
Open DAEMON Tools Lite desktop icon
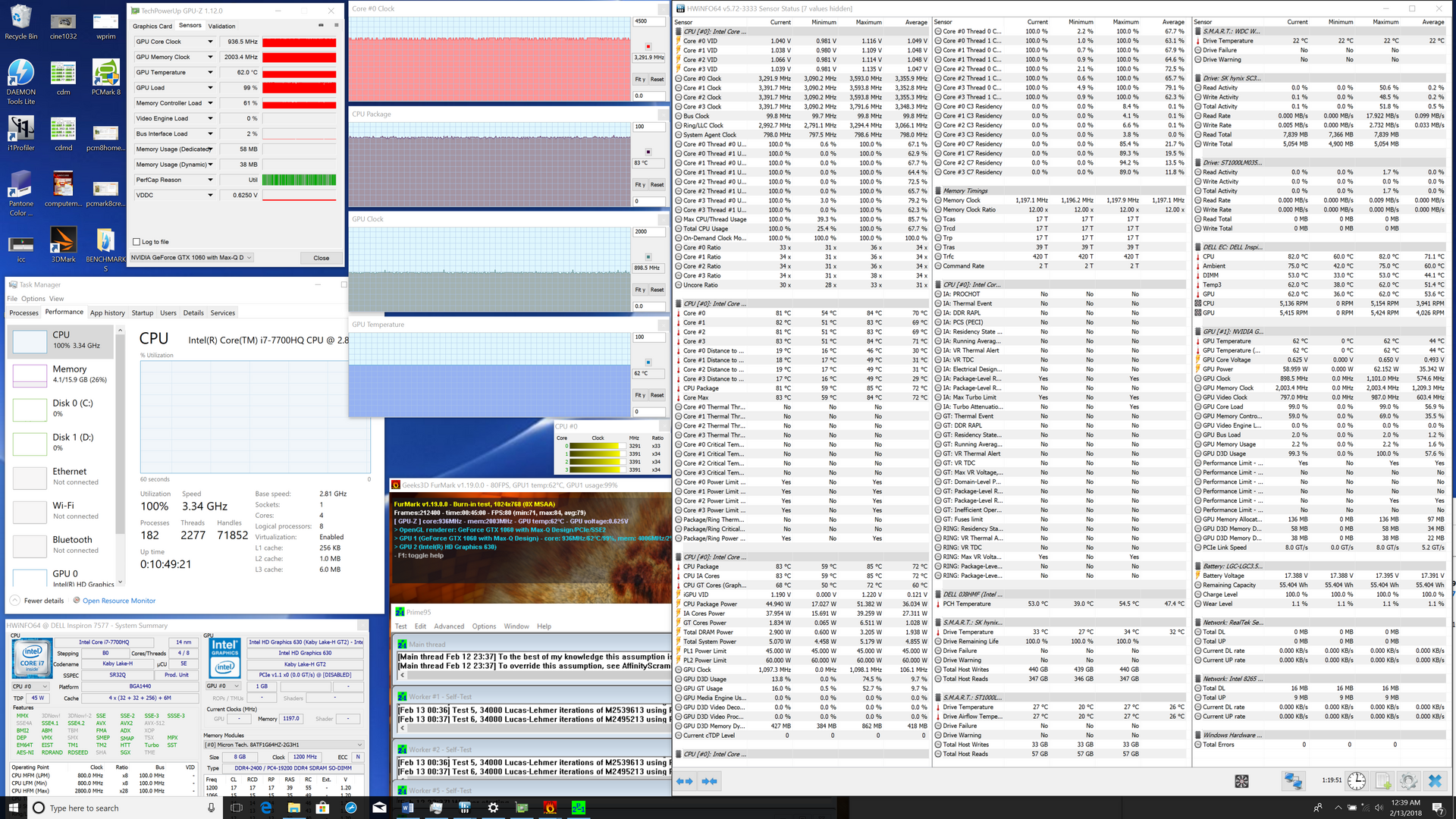tap(21, 82)
